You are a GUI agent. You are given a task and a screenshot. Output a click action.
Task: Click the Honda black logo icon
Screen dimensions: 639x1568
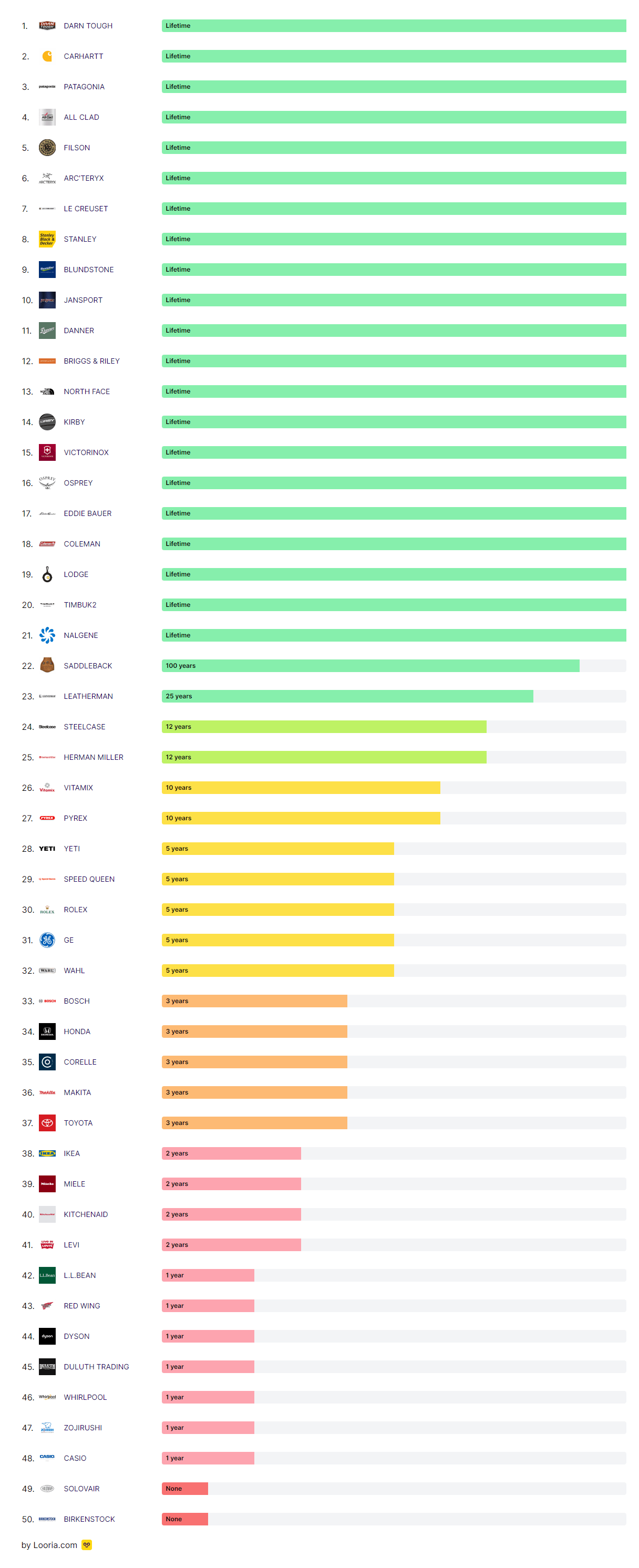47,1031
